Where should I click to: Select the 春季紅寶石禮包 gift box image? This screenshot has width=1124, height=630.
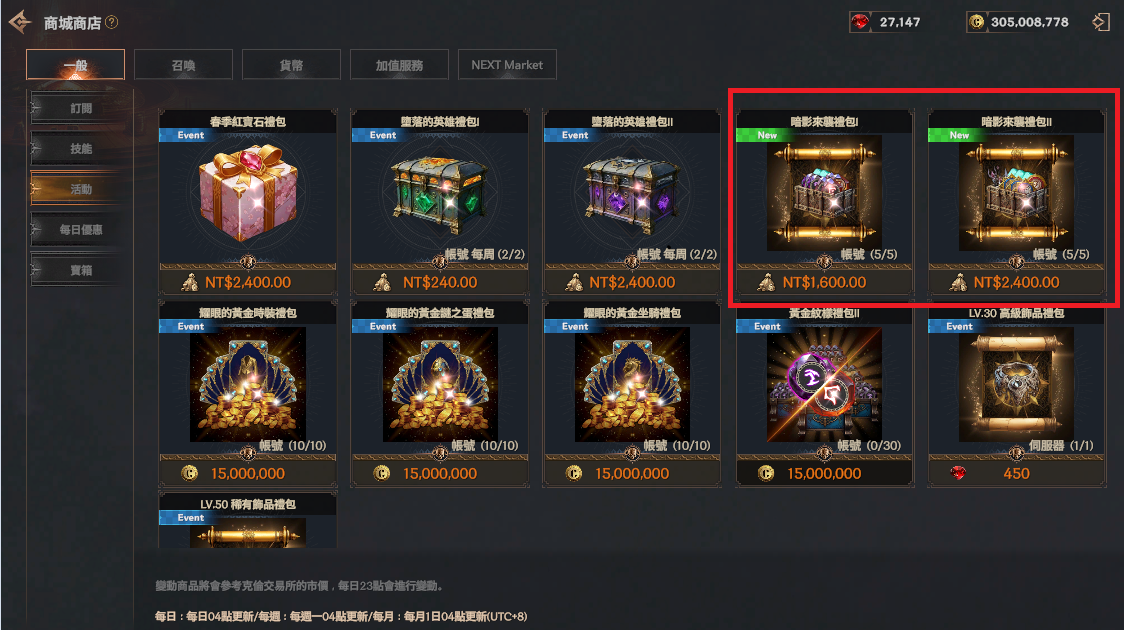pos(247,191)
